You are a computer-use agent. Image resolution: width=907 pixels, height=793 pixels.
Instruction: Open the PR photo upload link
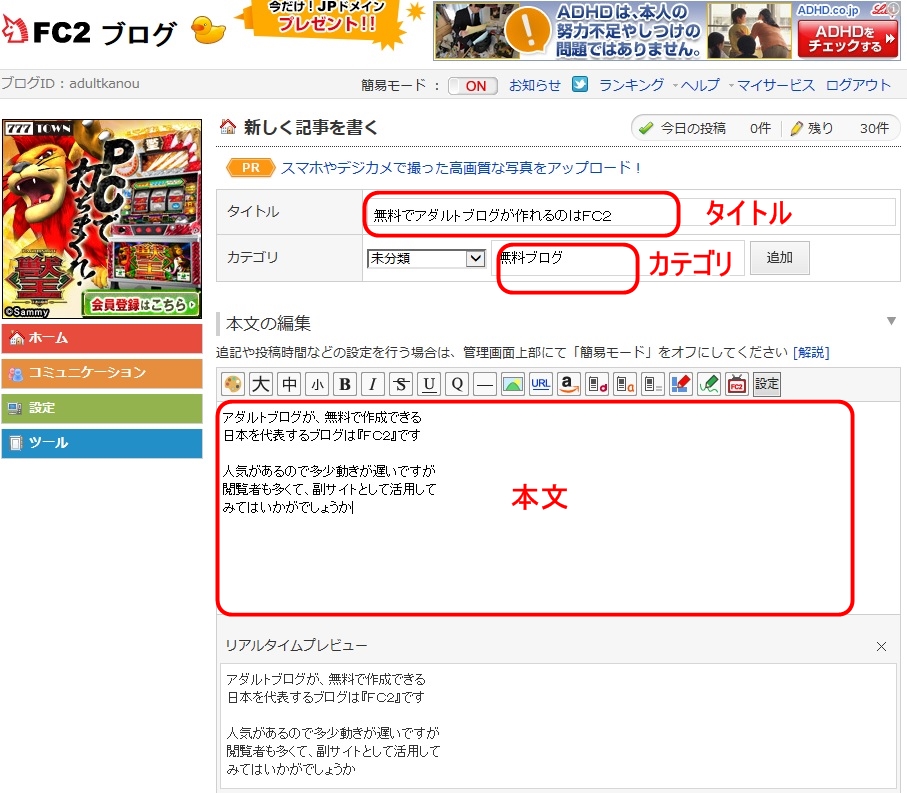click(461, 168)
